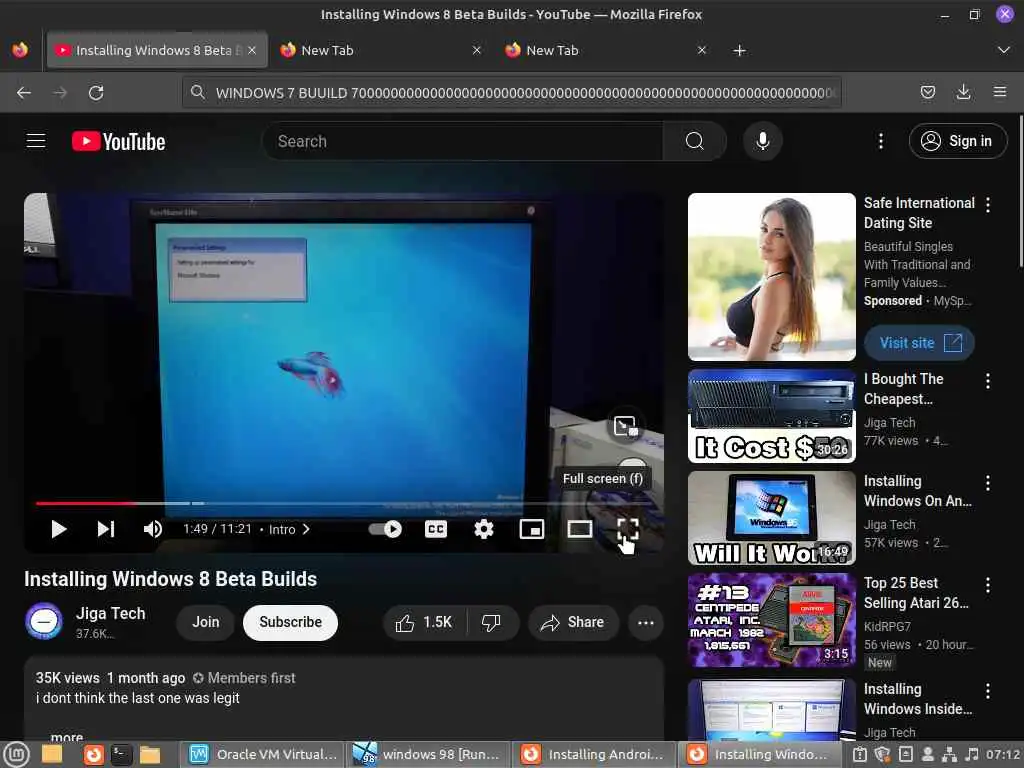Play the video
The height and width of the screenshot is (768, 1024).
pyautogui.click(x=59, y=529)
